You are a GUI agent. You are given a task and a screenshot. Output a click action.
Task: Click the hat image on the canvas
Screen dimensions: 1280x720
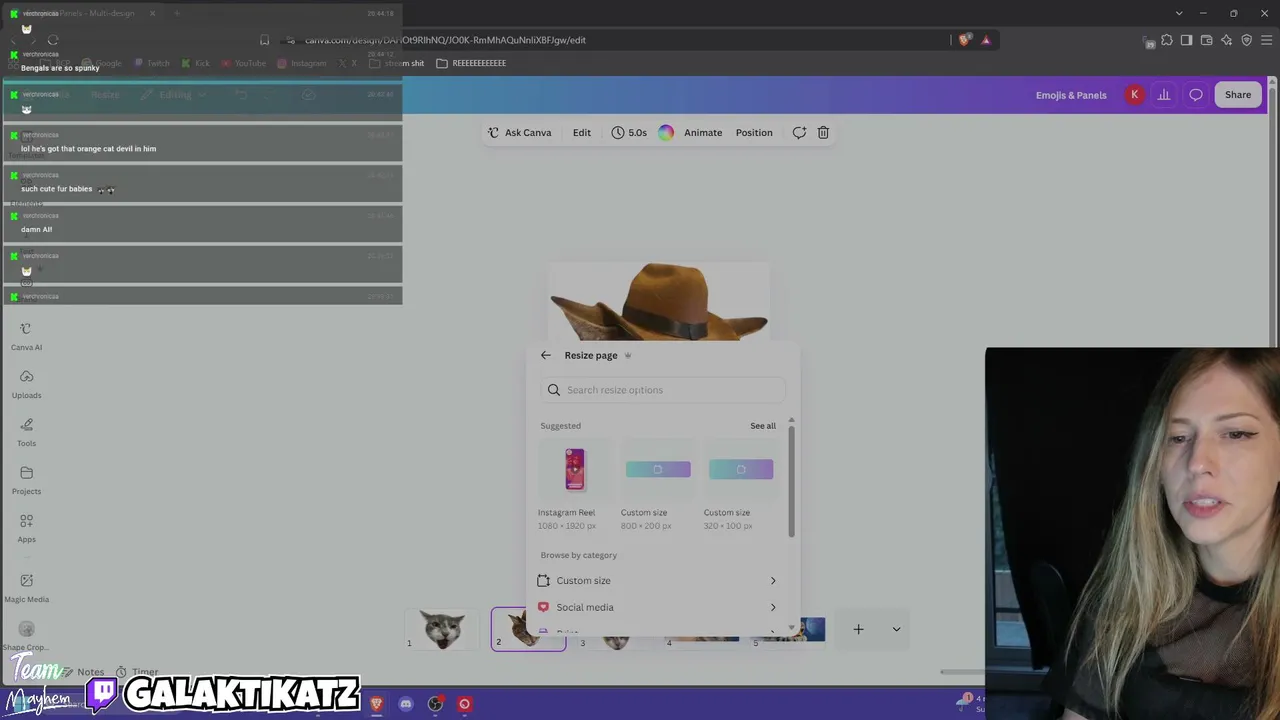658,302
